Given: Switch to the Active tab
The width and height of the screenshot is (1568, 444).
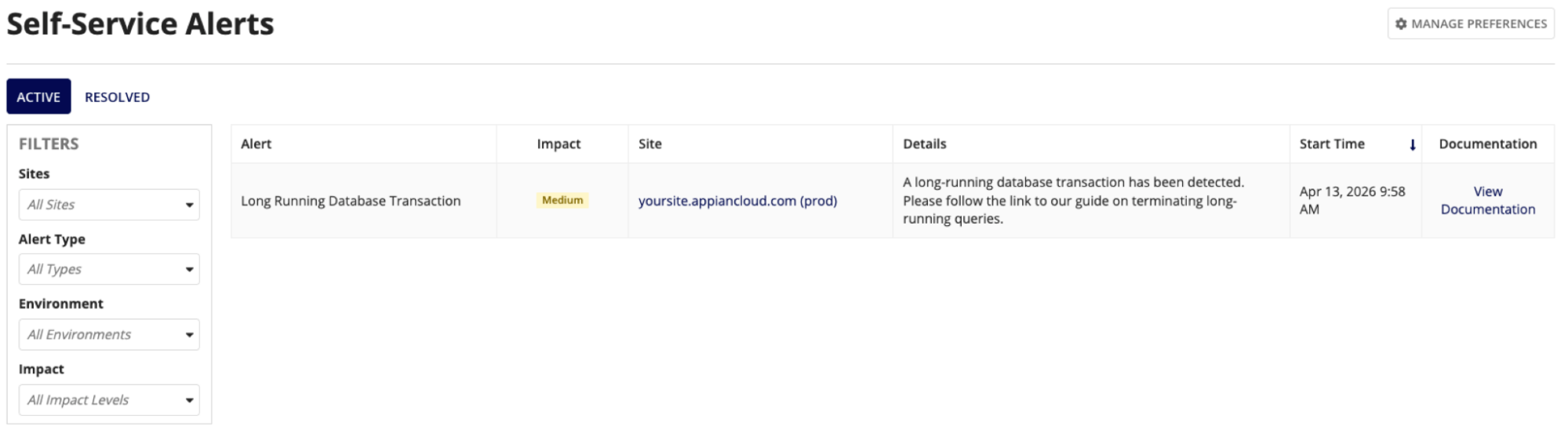Looking at the screenshot, I should [38, 96].
